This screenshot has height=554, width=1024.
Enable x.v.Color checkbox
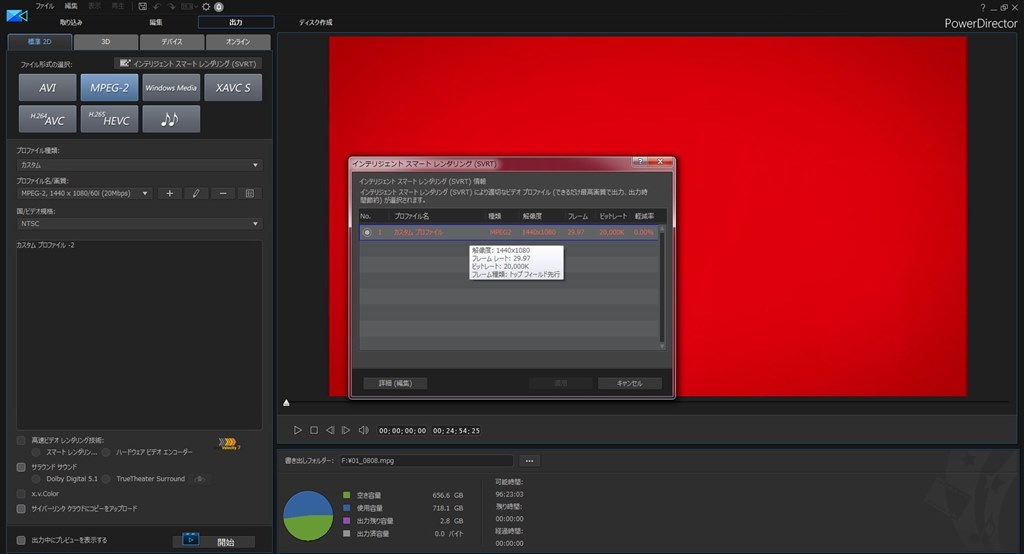pos(21,494)
